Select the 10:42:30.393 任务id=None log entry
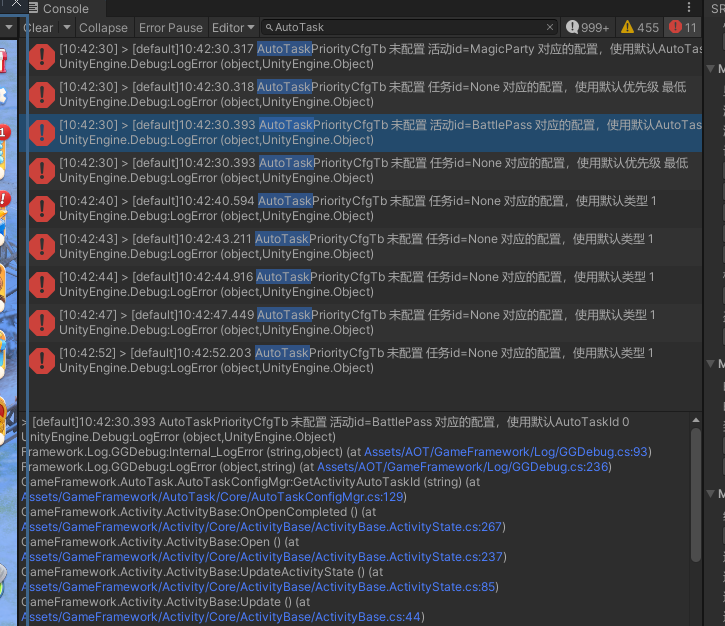Viewport: 725px width, 626px height. coord(361,171)
